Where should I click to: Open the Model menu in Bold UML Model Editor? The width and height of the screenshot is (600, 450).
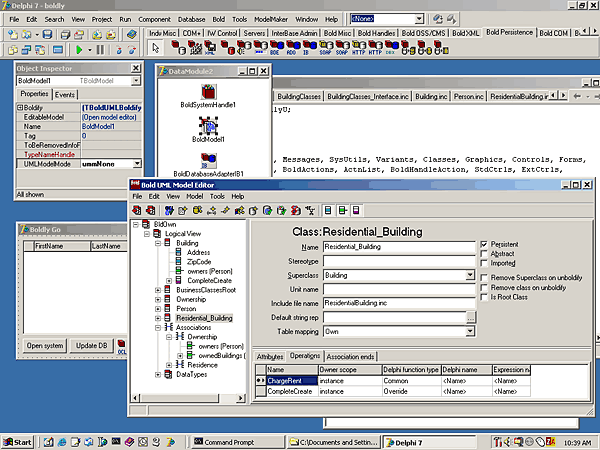pyautogui.click(x=194, y=196)
